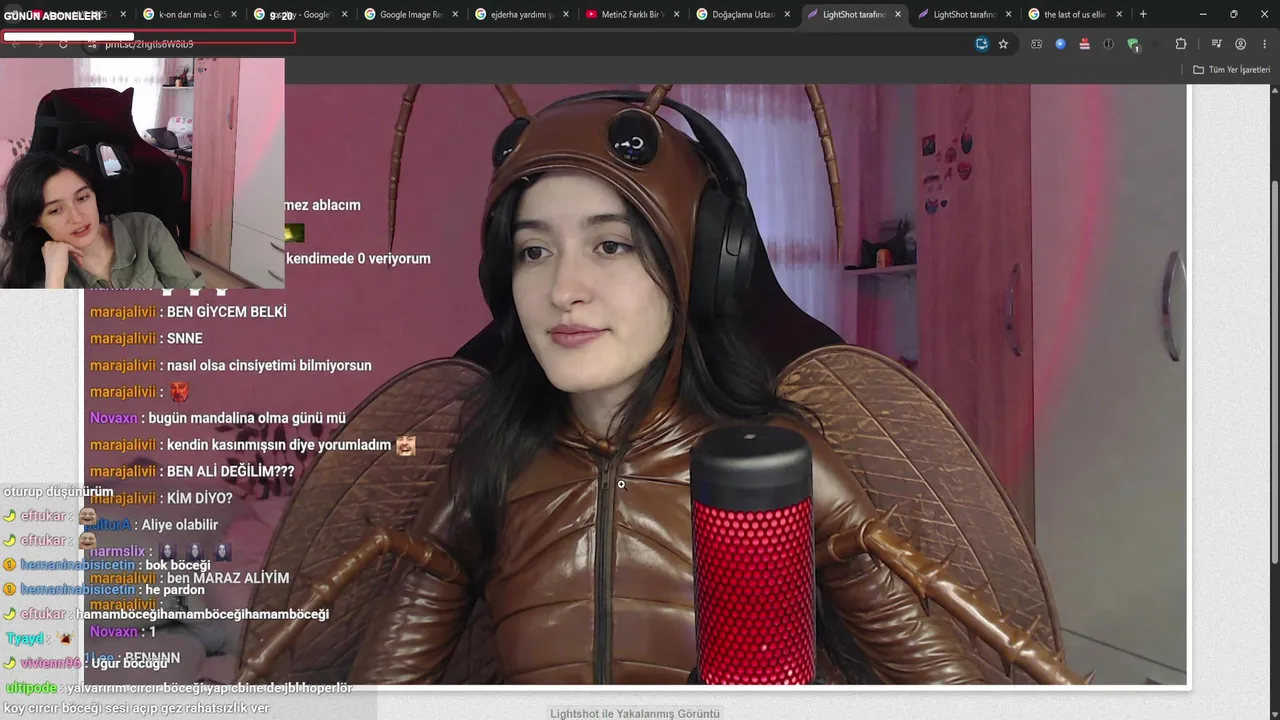Screen dimensions: 1280x720
Task: Bookmark this page with the star icon
Action: pos(1003,44)
